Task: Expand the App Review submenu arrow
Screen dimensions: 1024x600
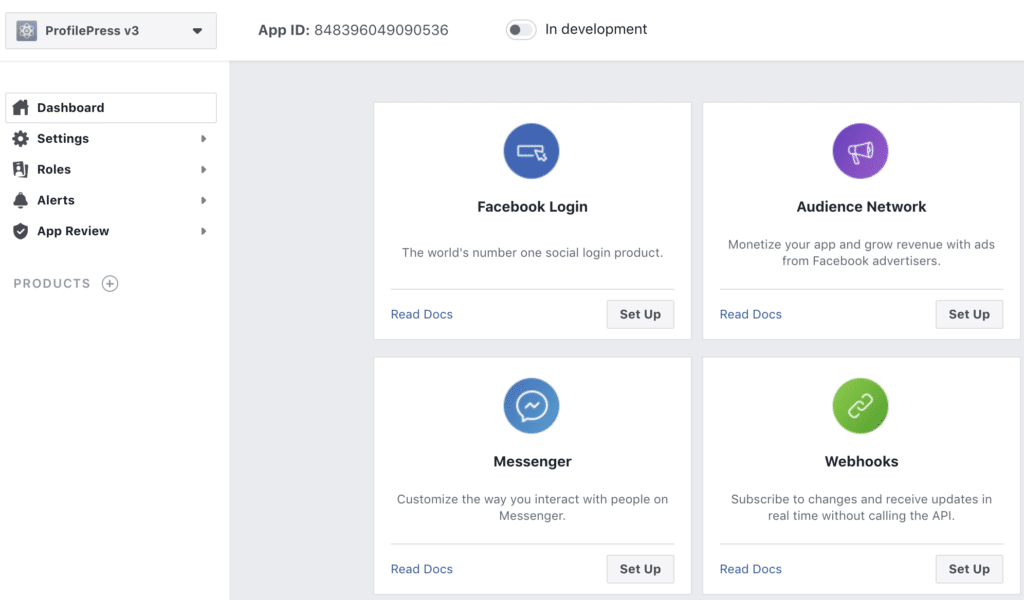Action: [204, 231]
